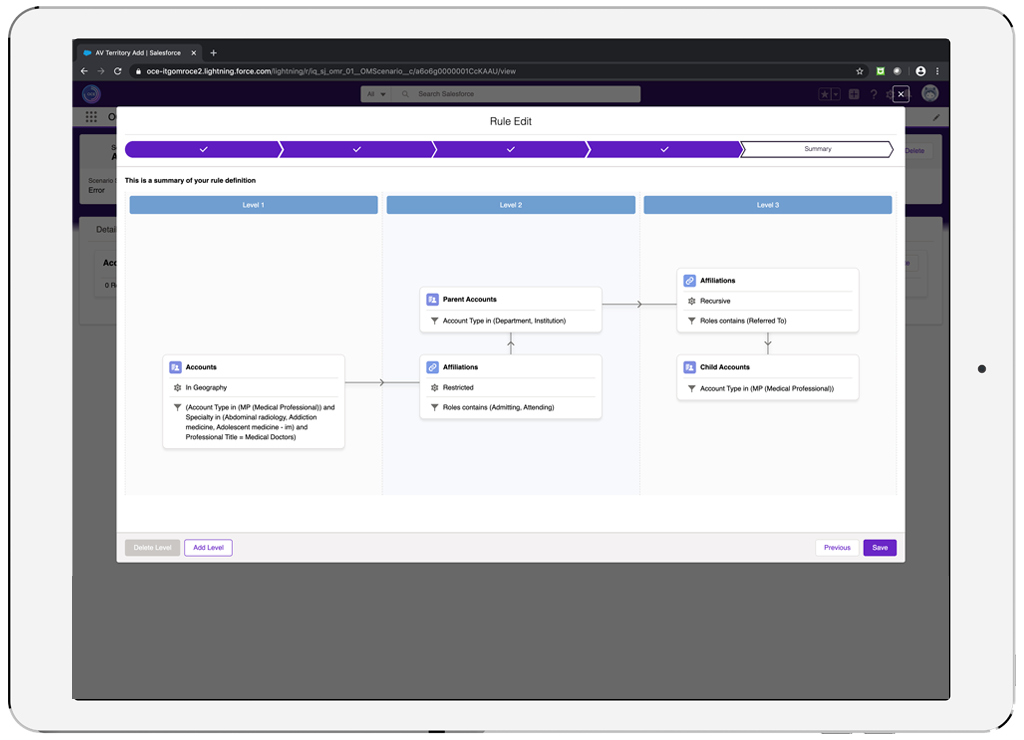Click the browser address bar URL
The width and height of the screenshot is (1024, 740).
(x=330, y=71)
